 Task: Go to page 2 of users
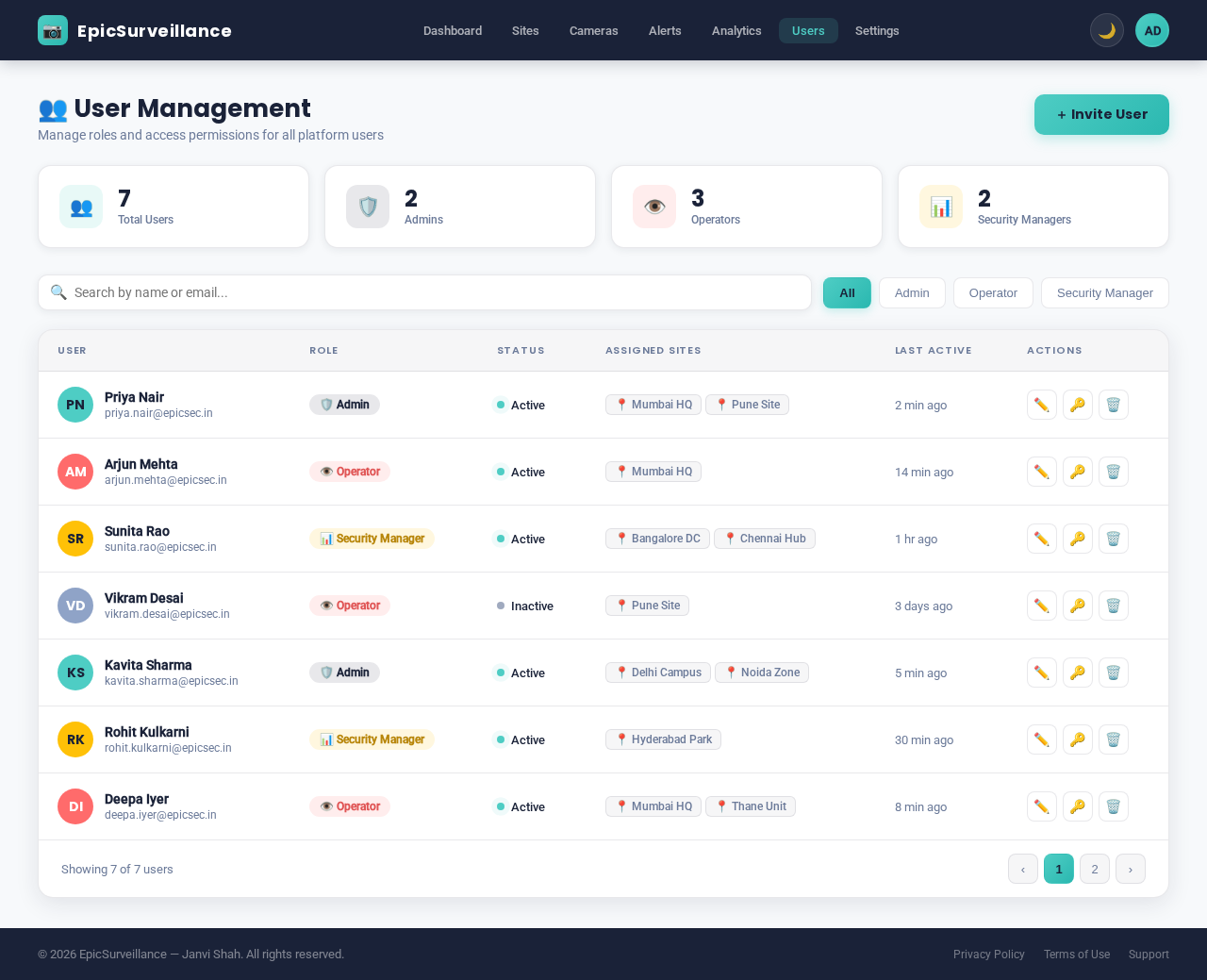(x=1094, y=868)
